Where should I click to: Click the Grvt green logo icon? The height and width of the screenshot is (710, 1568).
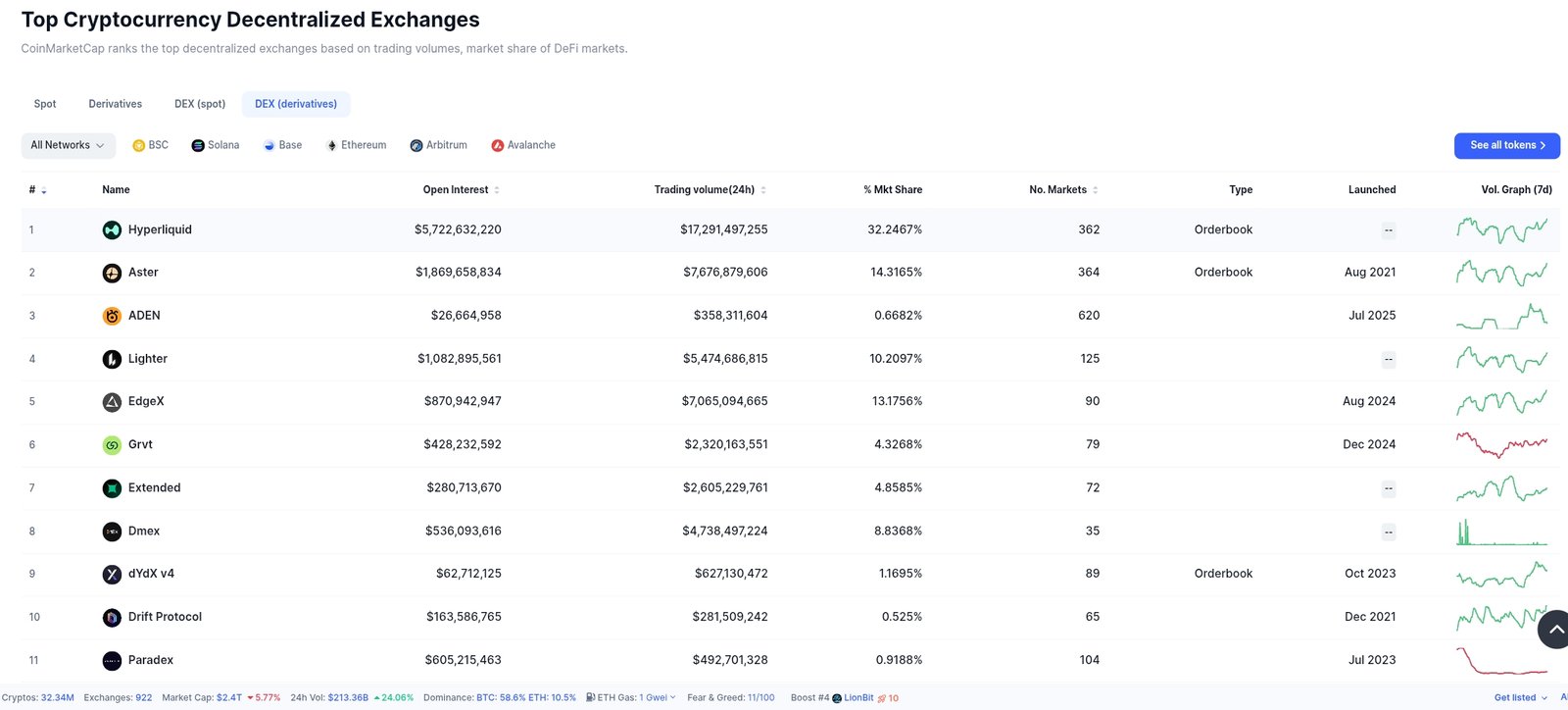(112, 445)
